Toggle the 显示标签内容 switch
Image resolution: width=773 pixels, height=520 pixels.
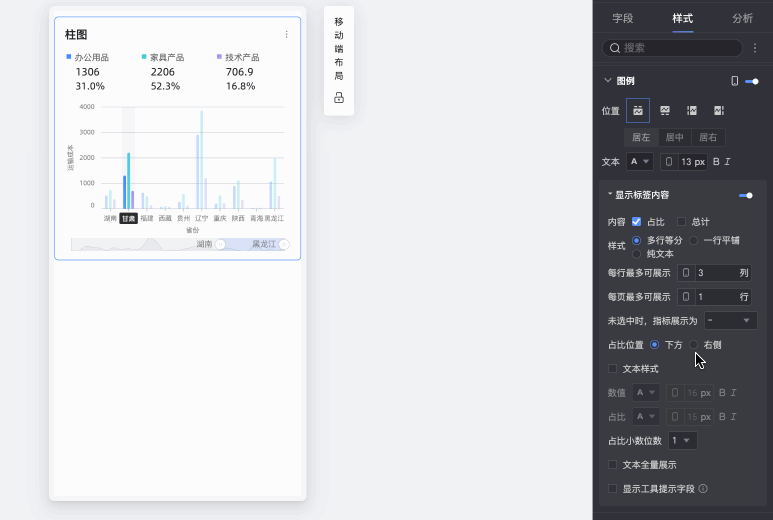click(x=746, y=196)
